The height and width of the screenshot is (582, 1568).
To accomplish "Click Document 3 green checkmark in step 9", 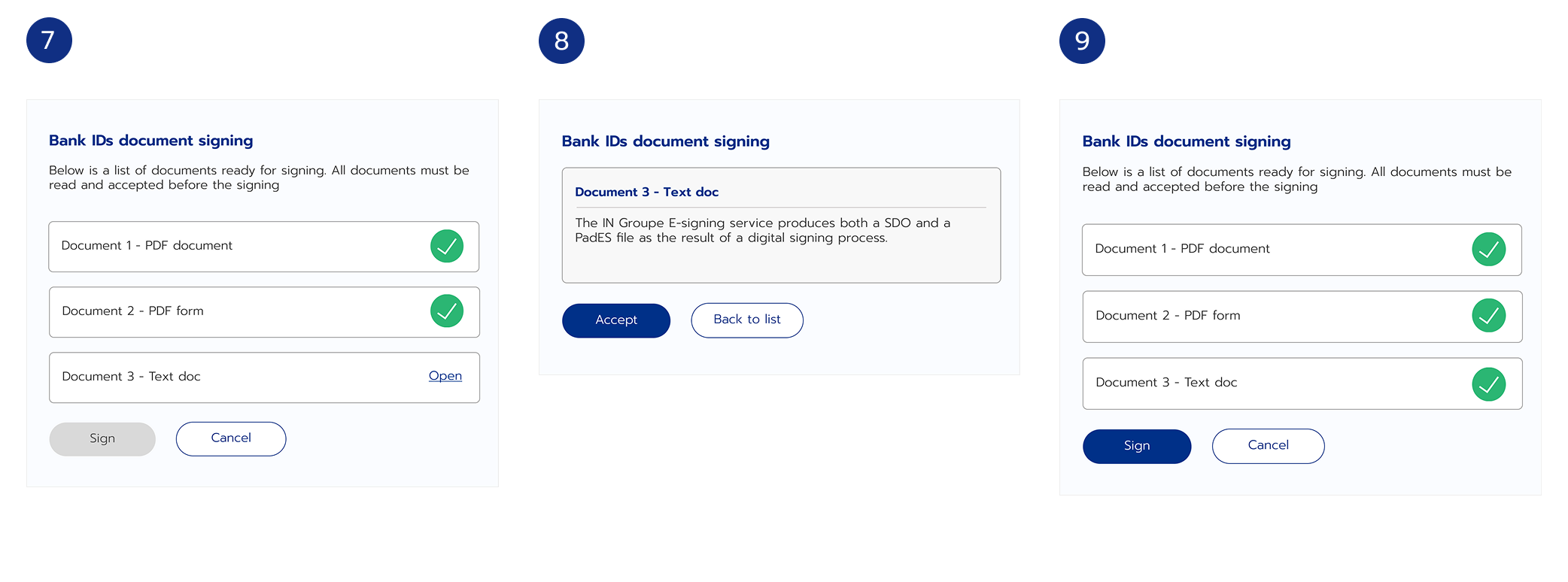I will coord(1488,384).
